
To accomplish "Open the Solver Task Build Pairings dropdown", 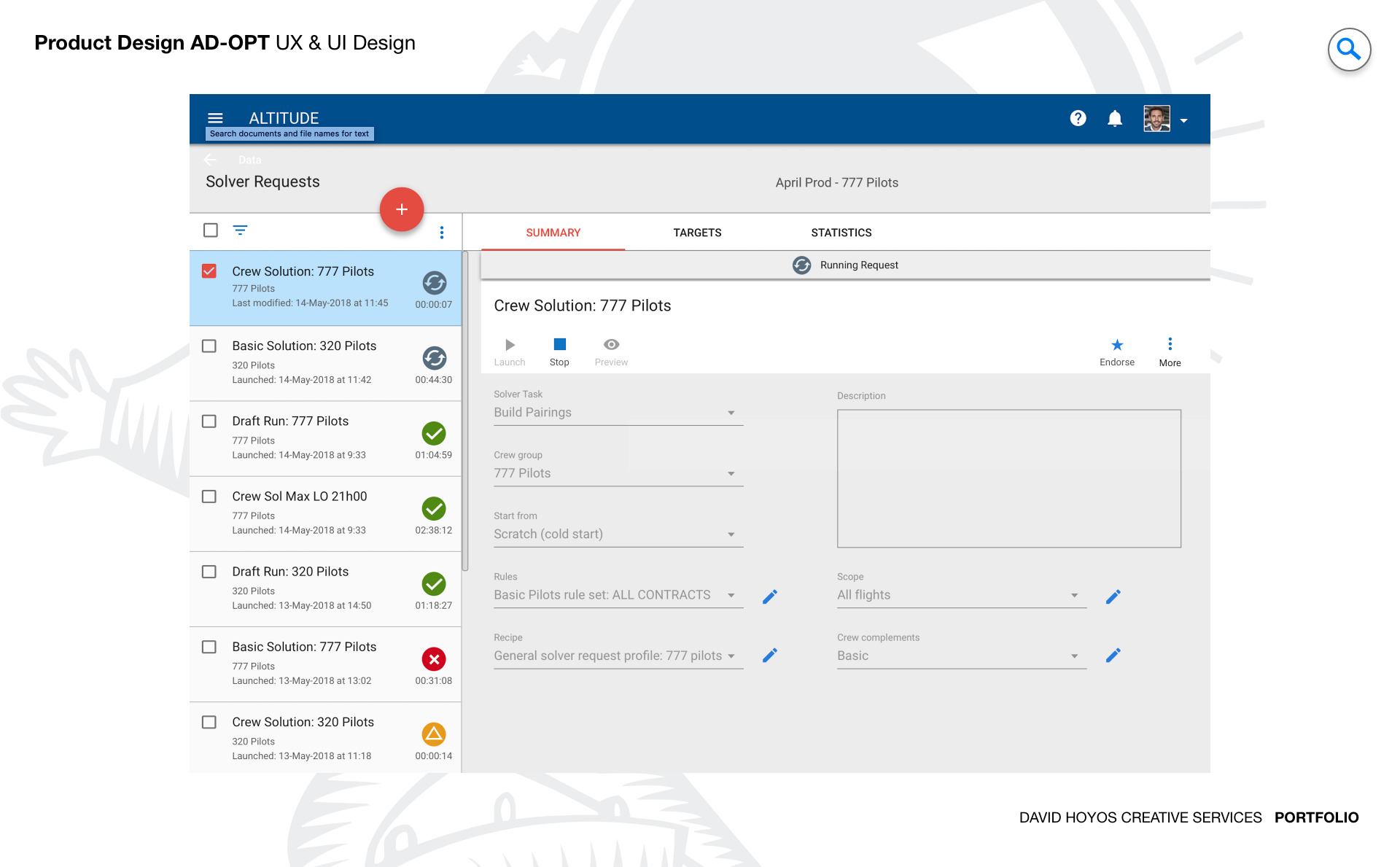I will (618, 413).
